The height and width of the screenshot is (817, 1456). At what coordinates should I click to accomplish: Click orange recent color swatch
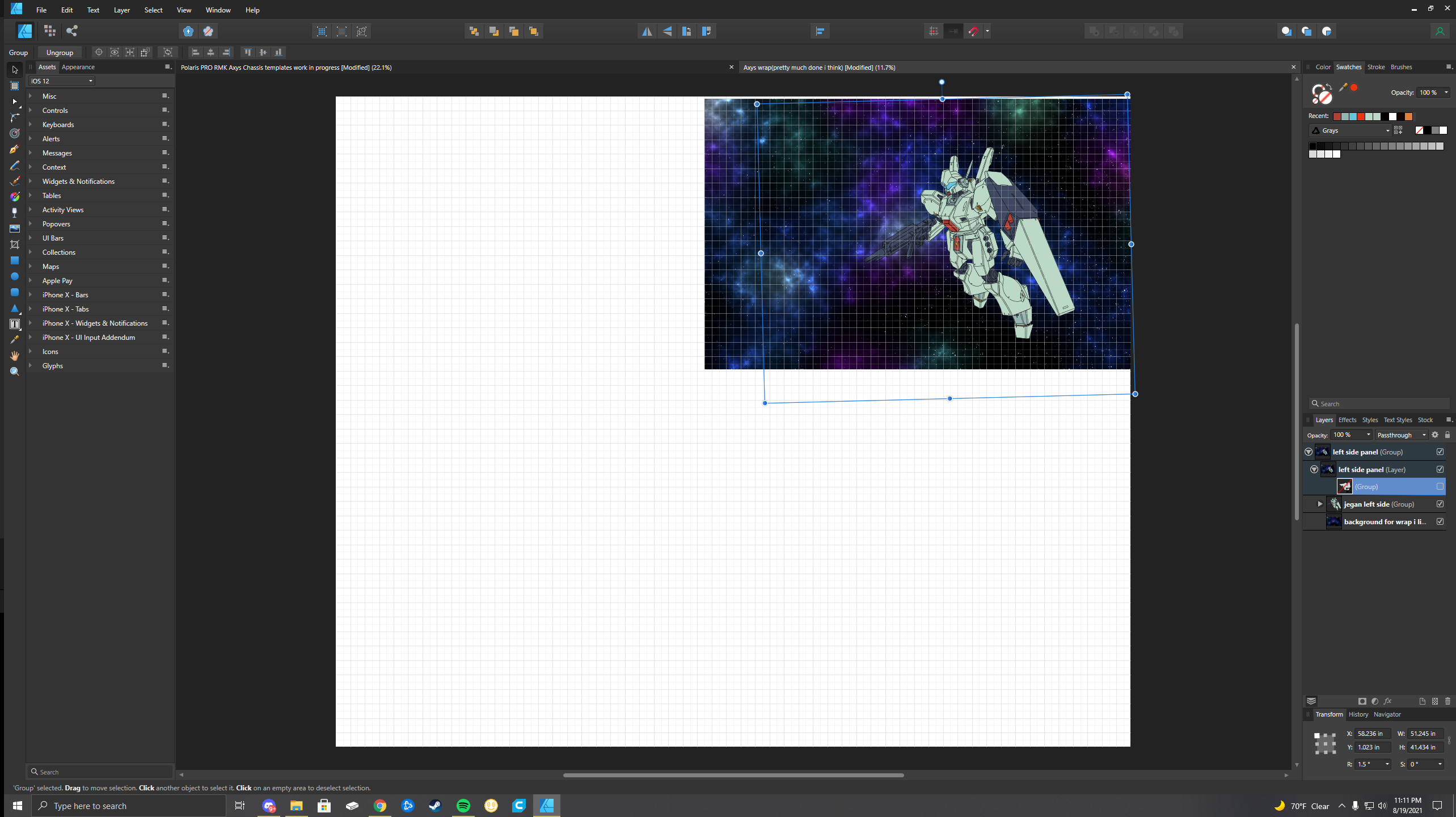(1408, 116)
